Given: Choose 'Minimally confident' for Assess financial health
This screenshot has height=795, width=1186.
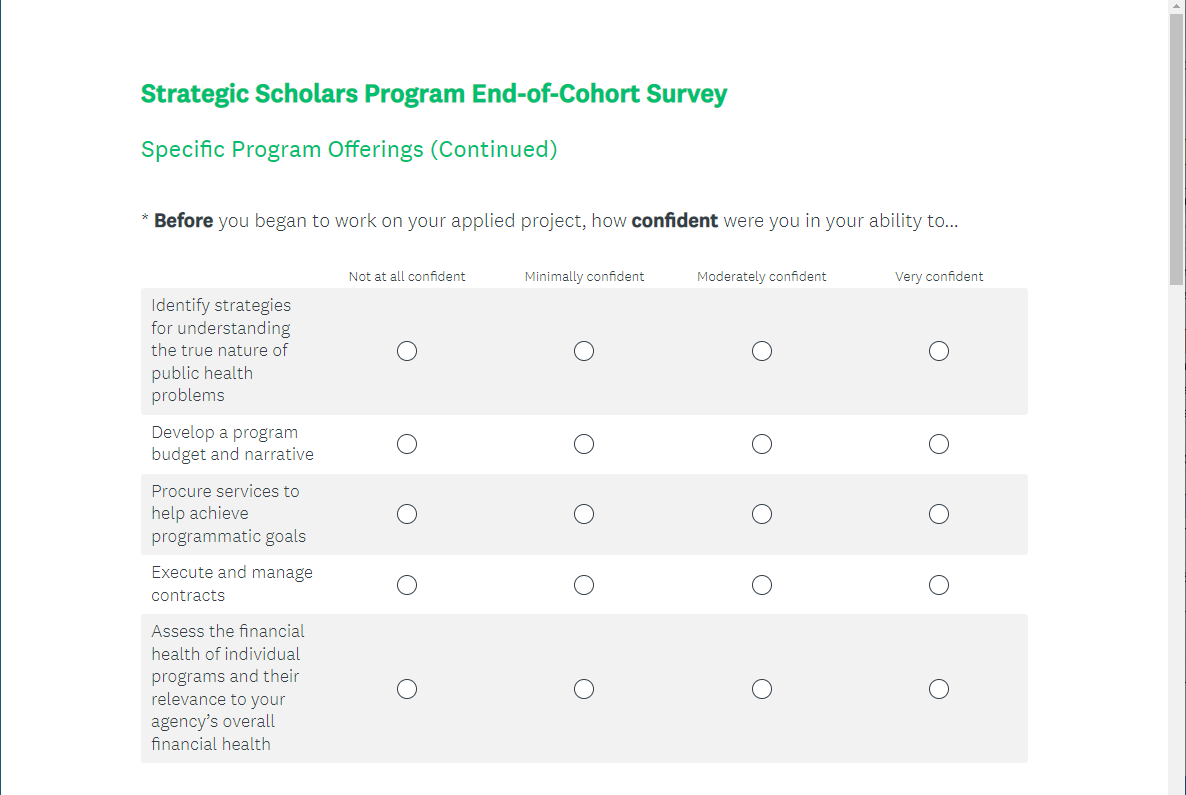Looking at the screenshot, I should [584, 689].
